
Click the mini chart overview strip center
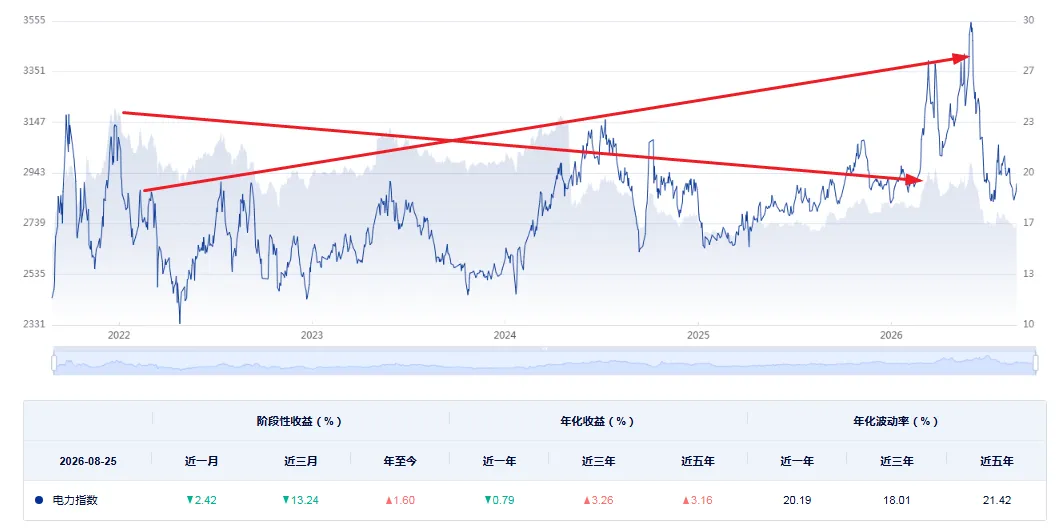[544, 363]
